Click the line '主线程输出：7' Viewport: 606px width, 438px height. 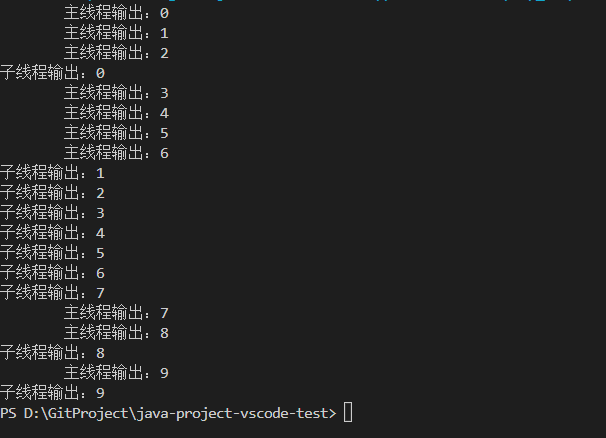116,313
